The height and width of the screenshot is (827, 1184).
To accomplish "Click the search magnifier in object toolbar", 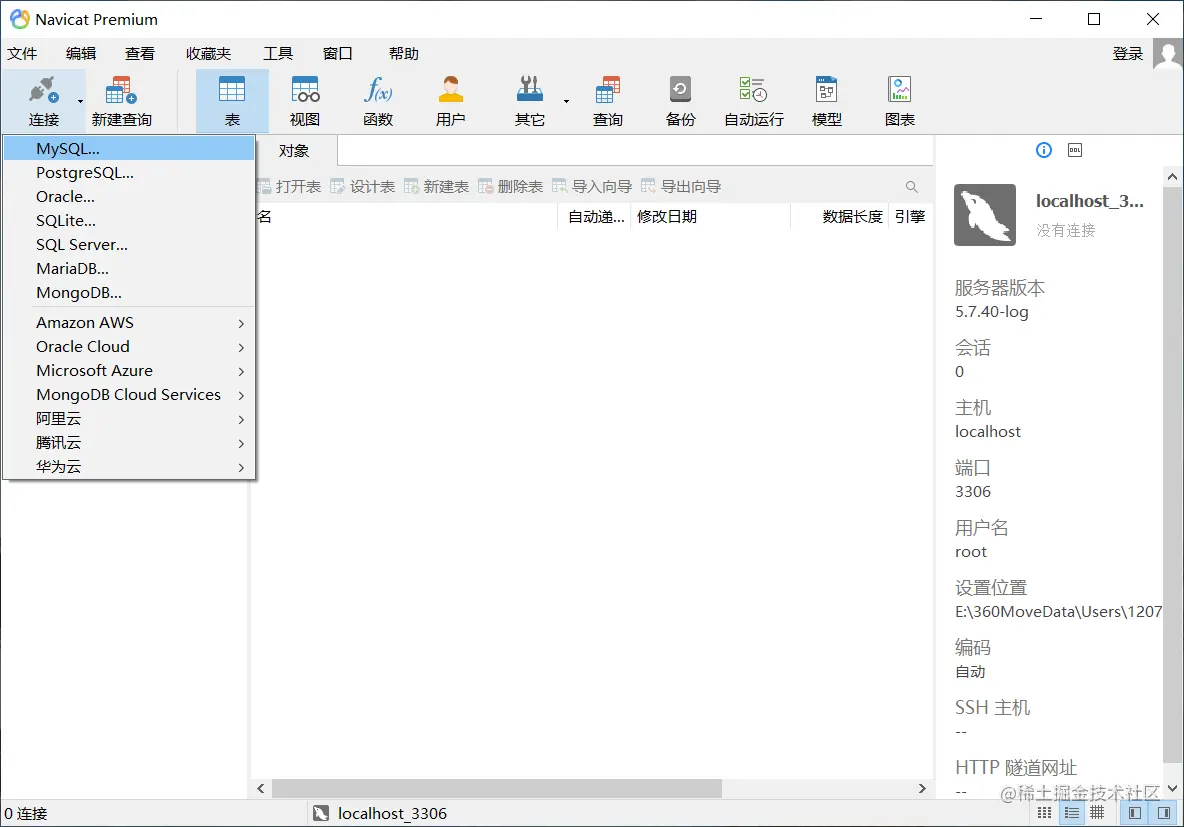I will [x=911, y=187].
